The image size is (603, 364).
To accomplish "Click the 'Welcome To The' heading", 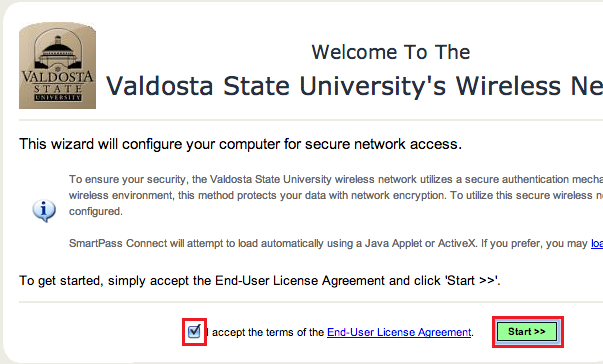I will (x=391, y=52).
